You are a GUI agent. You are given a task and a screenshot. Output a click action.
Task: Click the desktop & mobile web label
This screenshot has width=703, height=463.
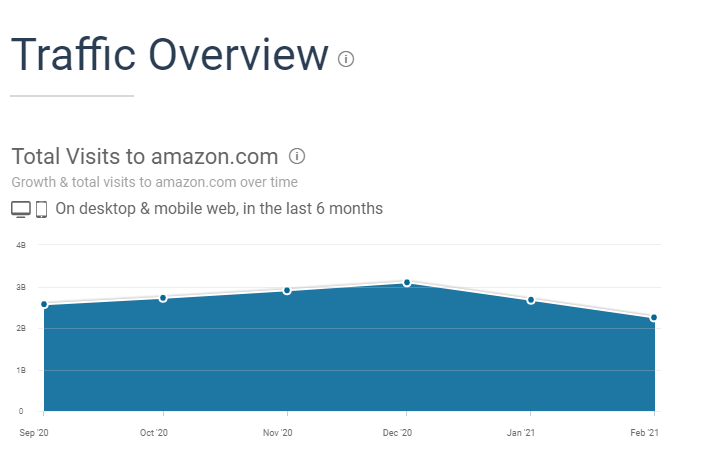[219, 209]
